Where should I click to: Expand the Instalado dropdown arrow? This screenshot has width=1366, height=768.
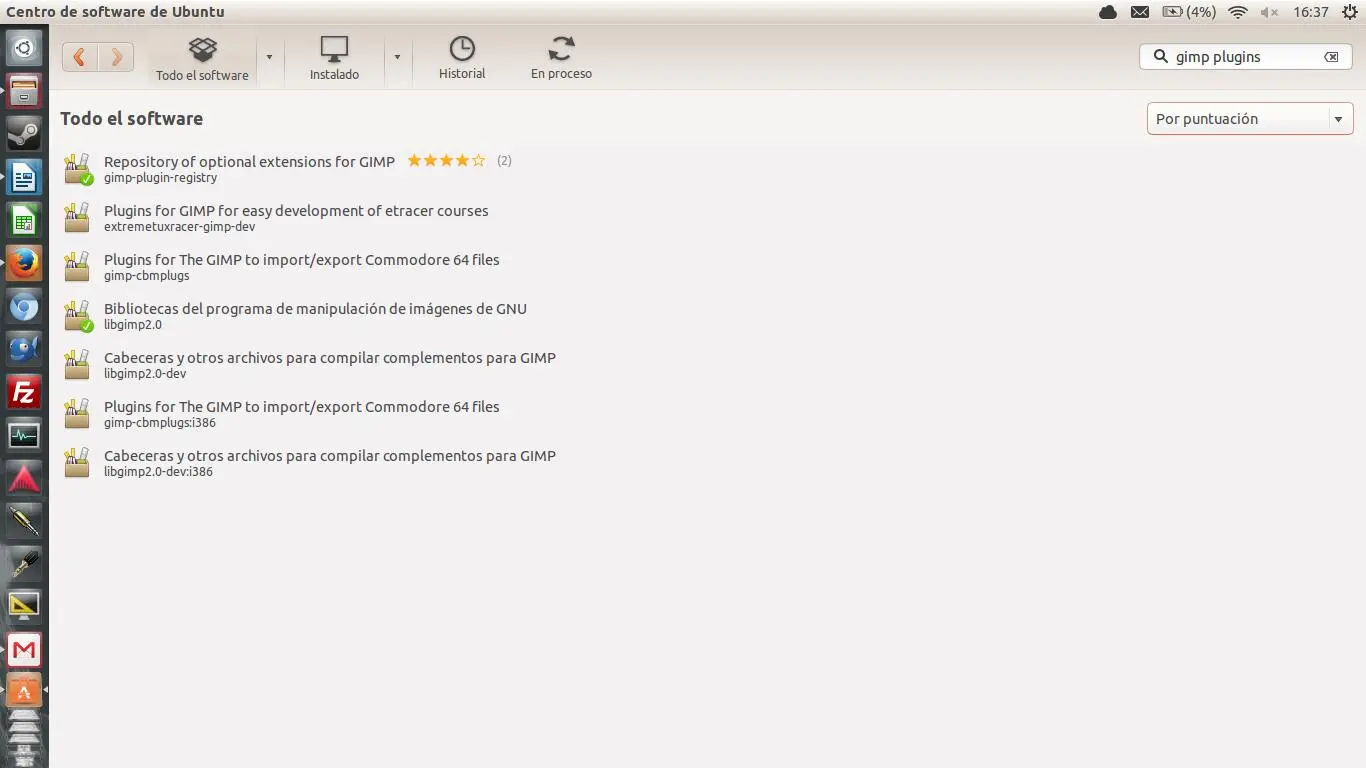point(397,58)
